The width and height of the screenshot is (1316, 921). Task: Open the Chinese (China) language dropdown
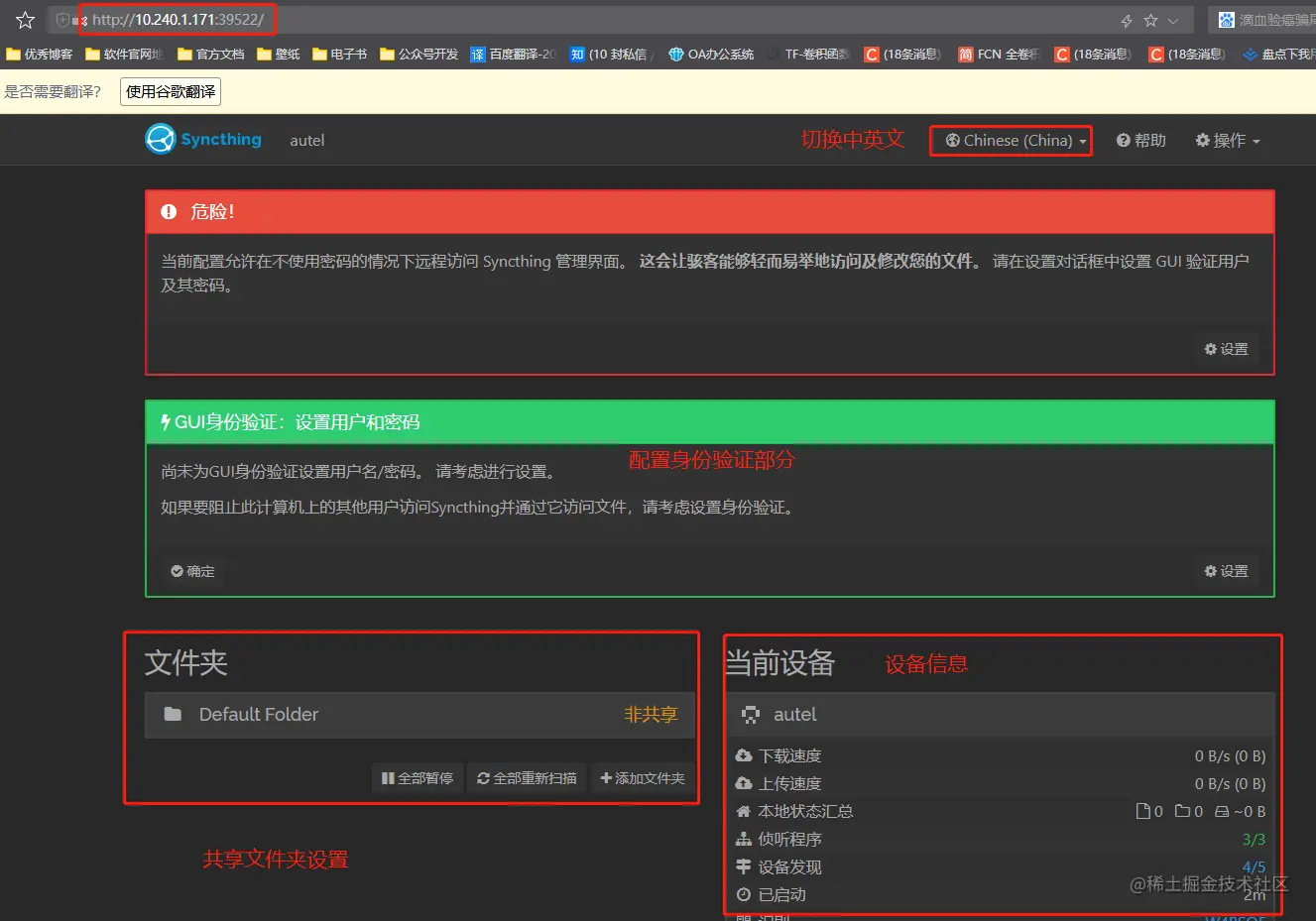(x=1017, y=141)
